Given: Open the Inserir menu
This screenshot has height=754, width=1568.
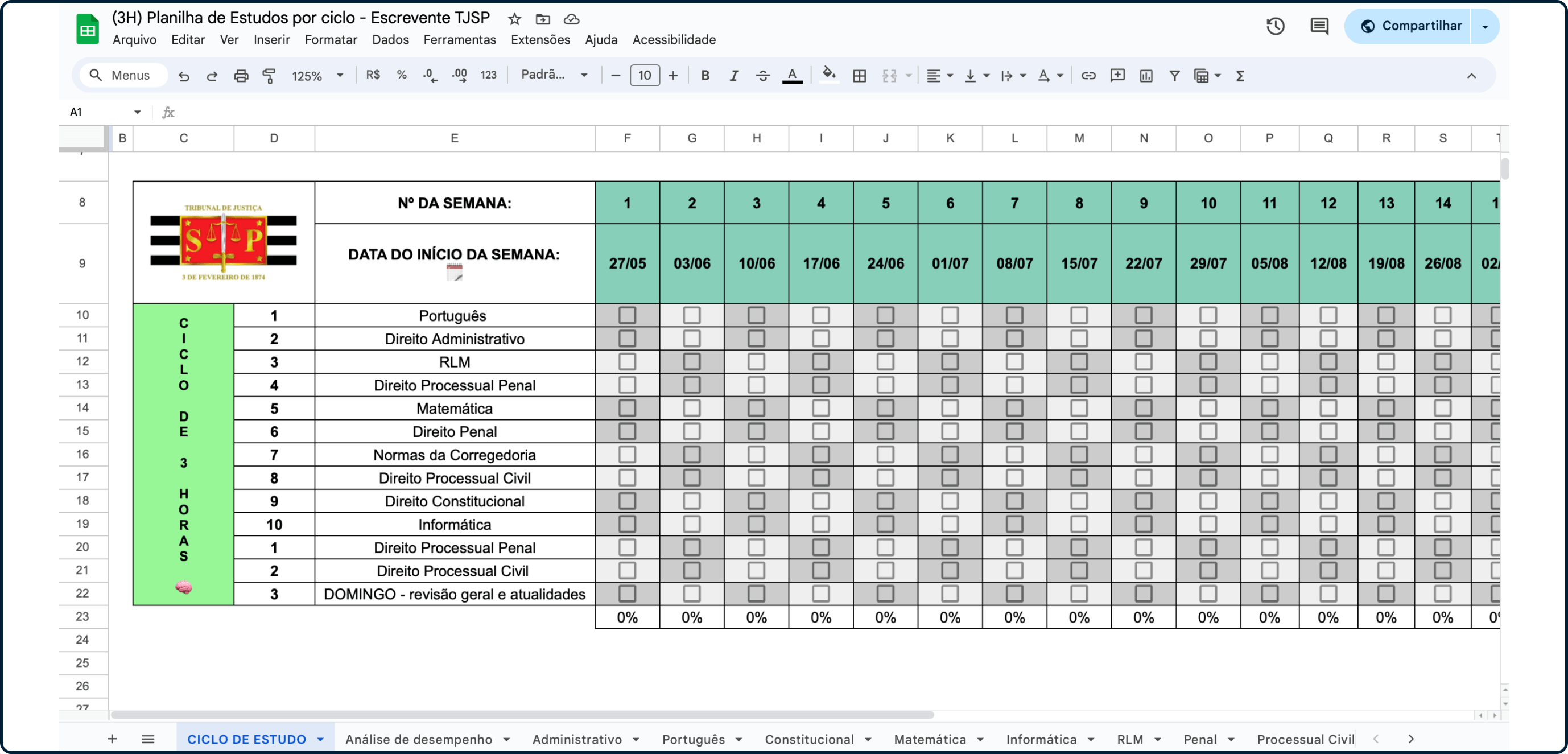Looking at the screenshot, I should (271, 40).
